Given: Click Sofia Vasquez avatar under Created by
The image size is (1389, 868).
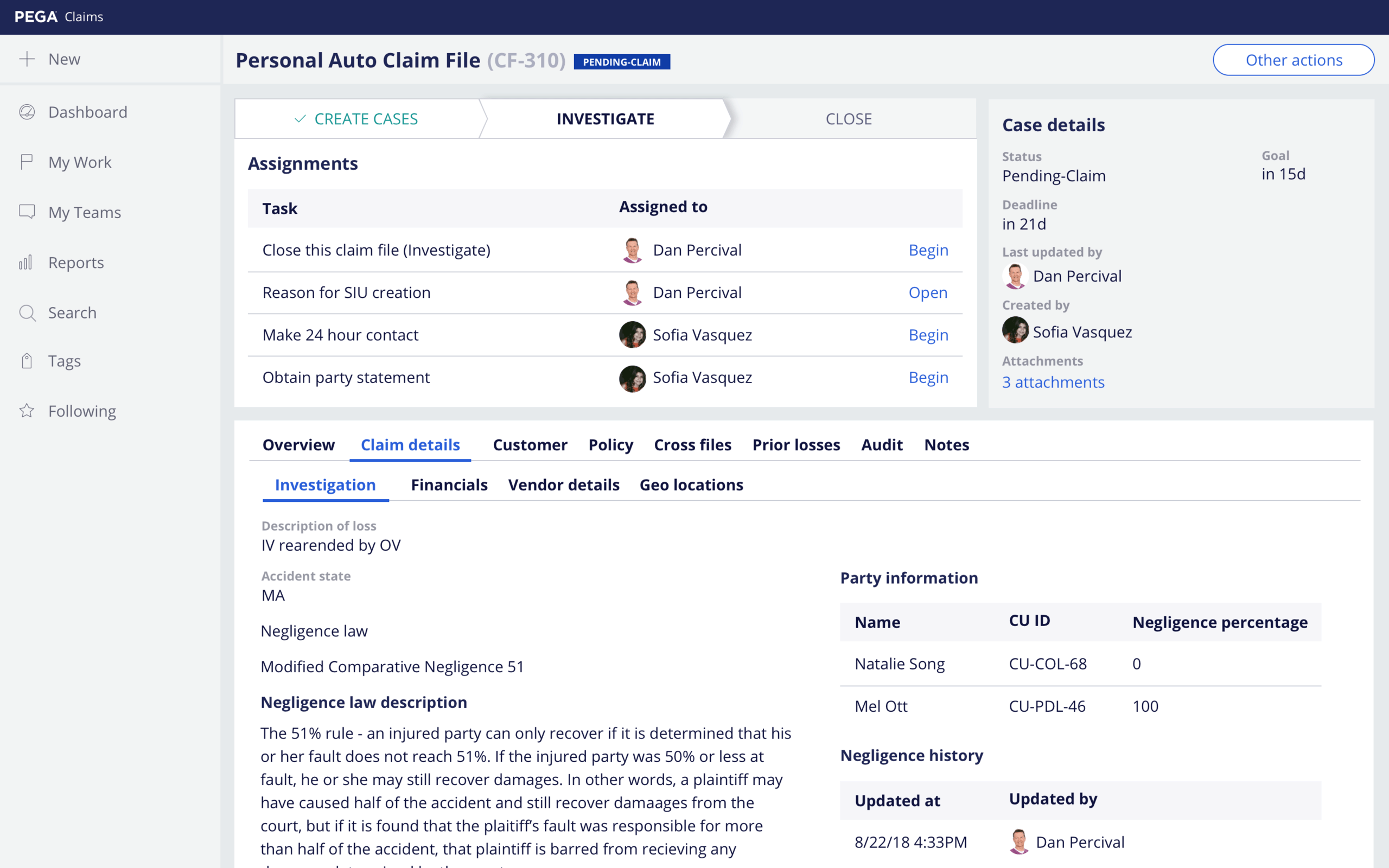Looking at the screenshot, I should click(x=1015, y=331).
